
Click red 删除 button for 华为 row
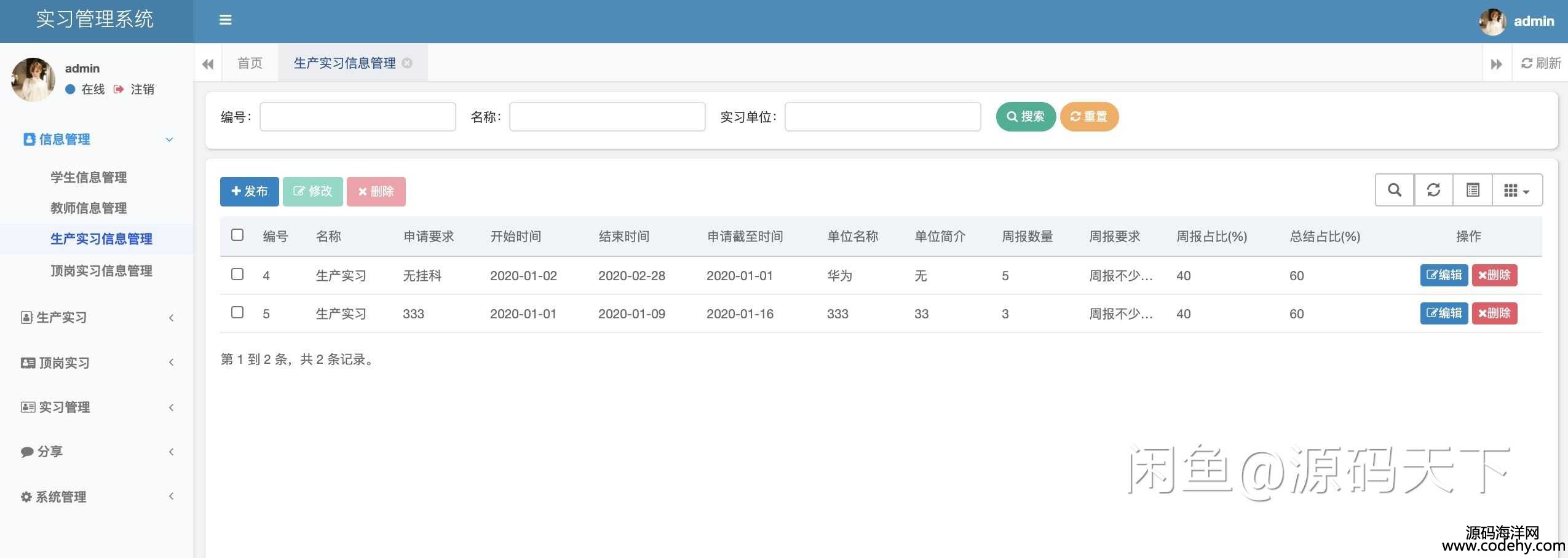tap(1494, 275)
